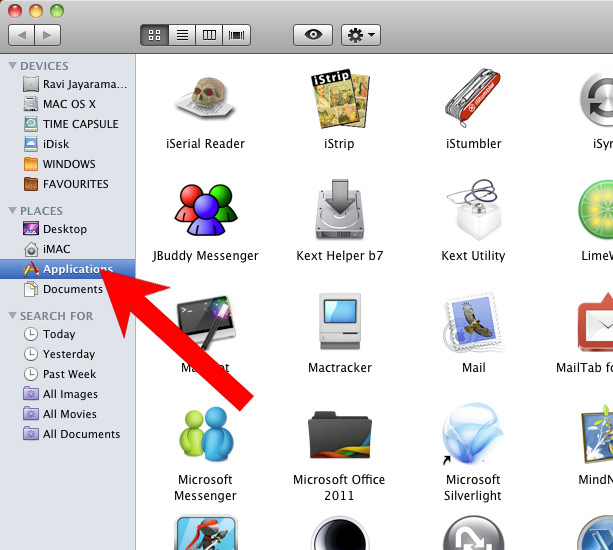Open Microsoft Messenger app icon
Screen dimensions: 613x550
click(206, 434)
